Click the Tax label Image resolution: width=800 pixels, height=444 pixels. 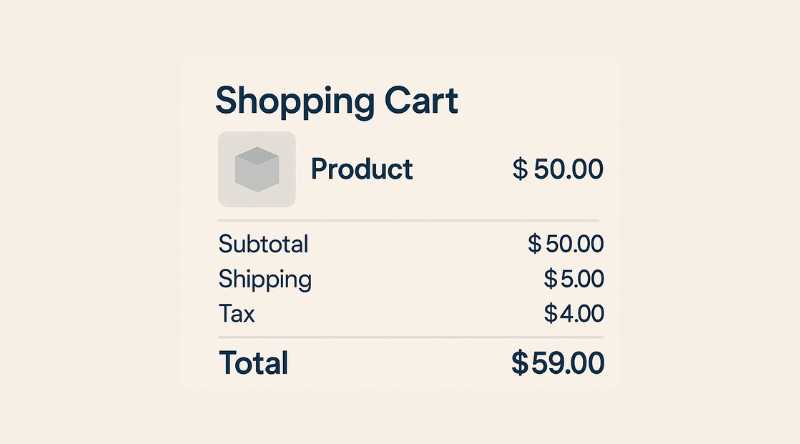[236, 313]
